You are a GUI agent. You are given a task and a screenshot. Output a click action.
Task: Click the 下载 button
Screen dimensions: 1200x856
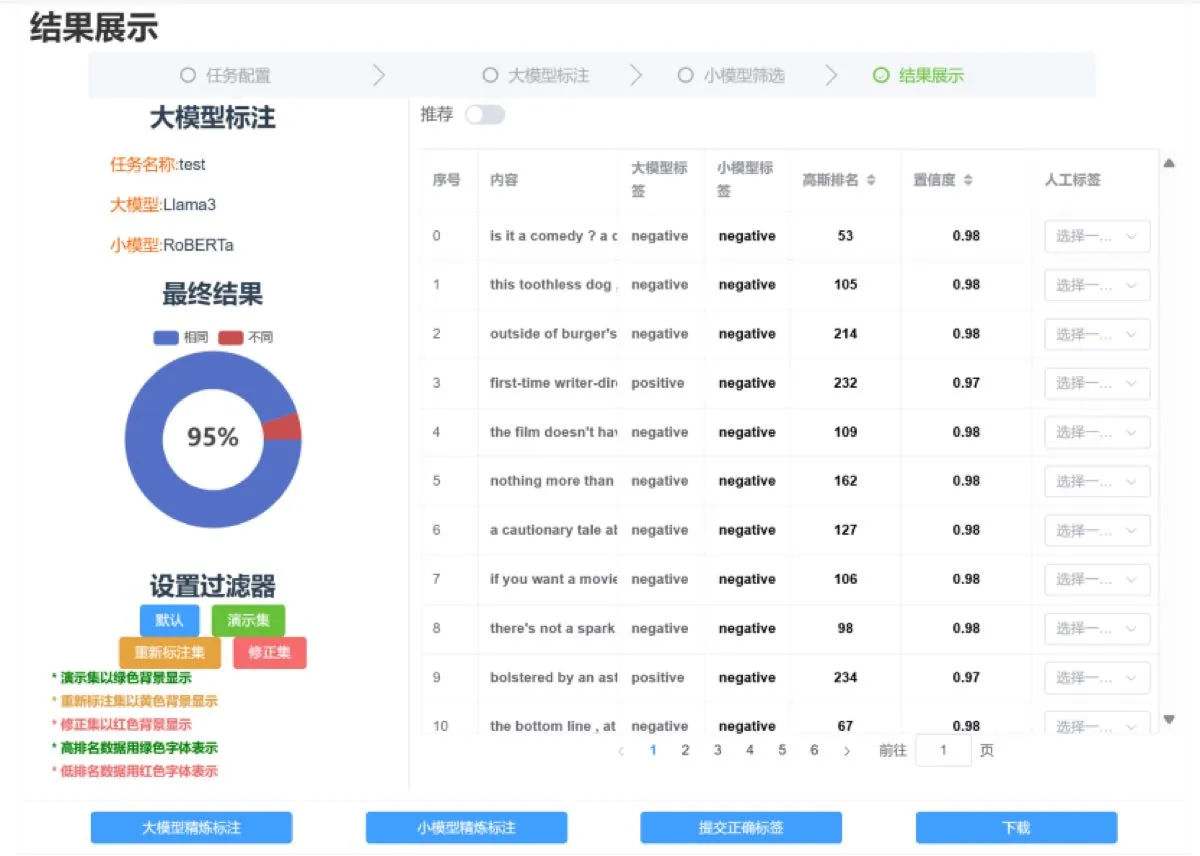point(1016,828)
